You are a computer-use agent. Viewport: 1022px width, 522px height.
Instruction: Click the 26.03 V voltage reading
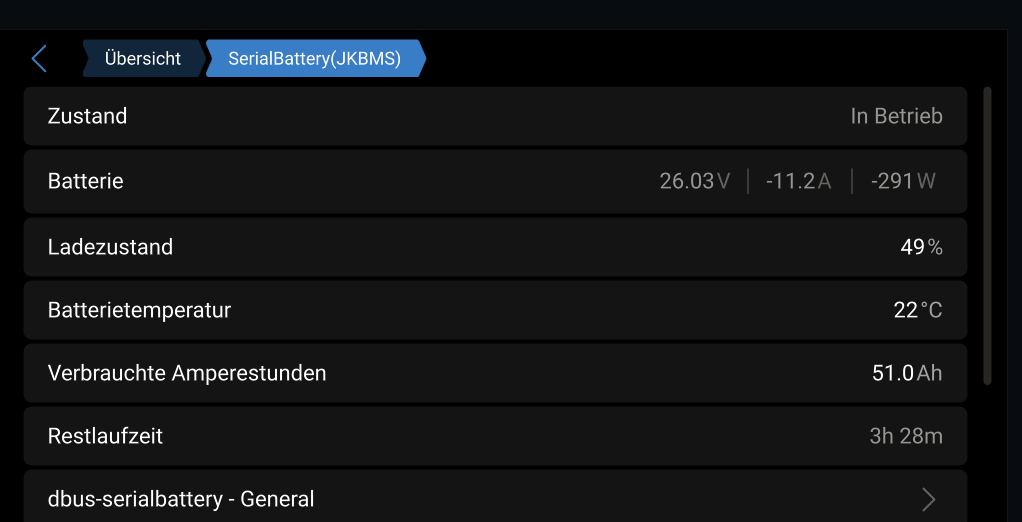point(694,181)
